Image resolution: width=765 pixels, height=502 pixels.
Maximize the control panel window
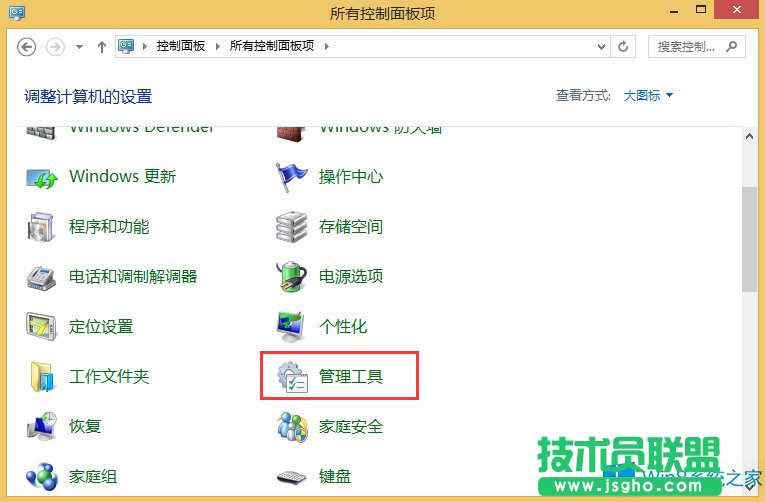pos(701,9)
